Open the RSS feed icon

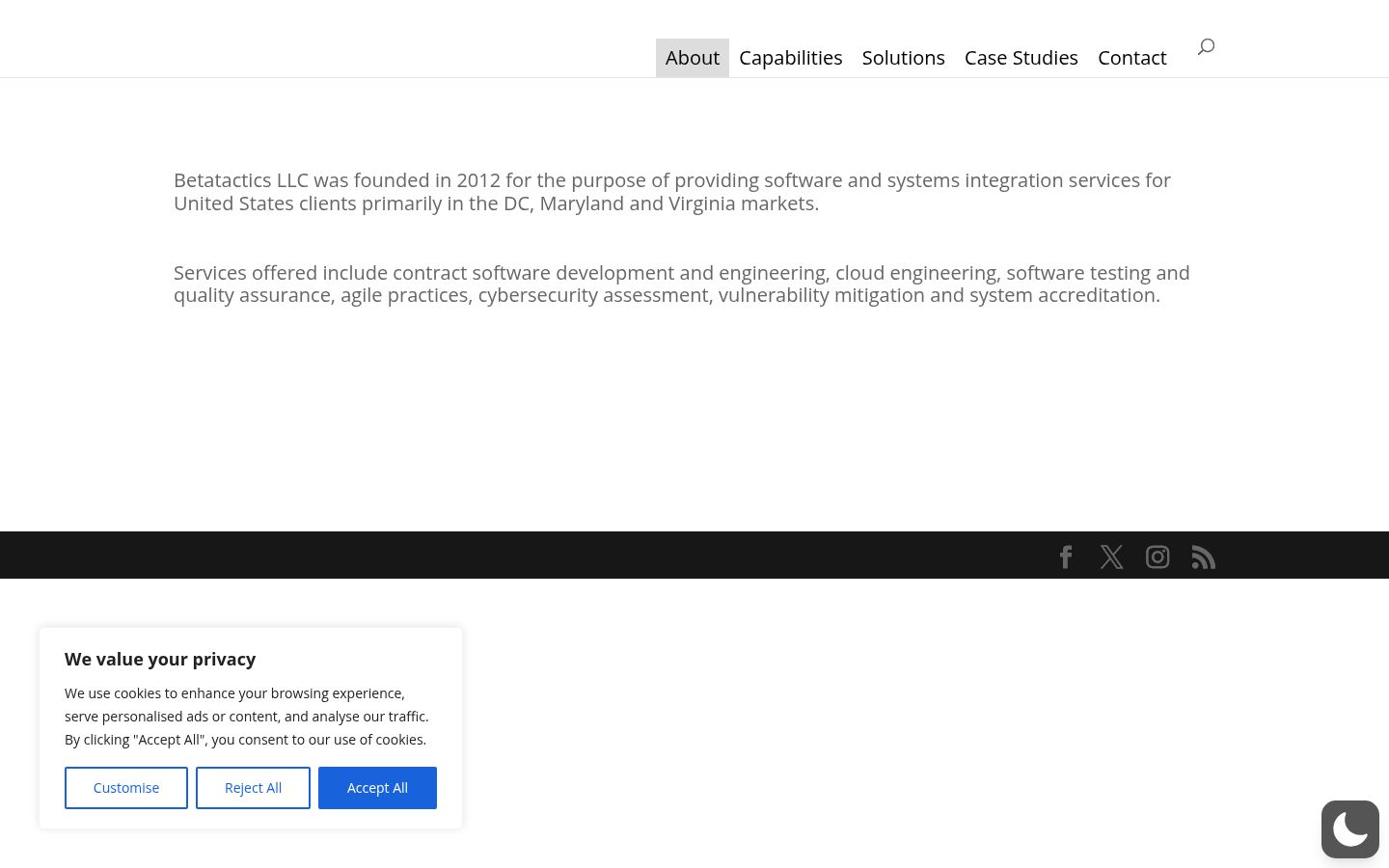pyautogui.click(x=1204, y=557)
